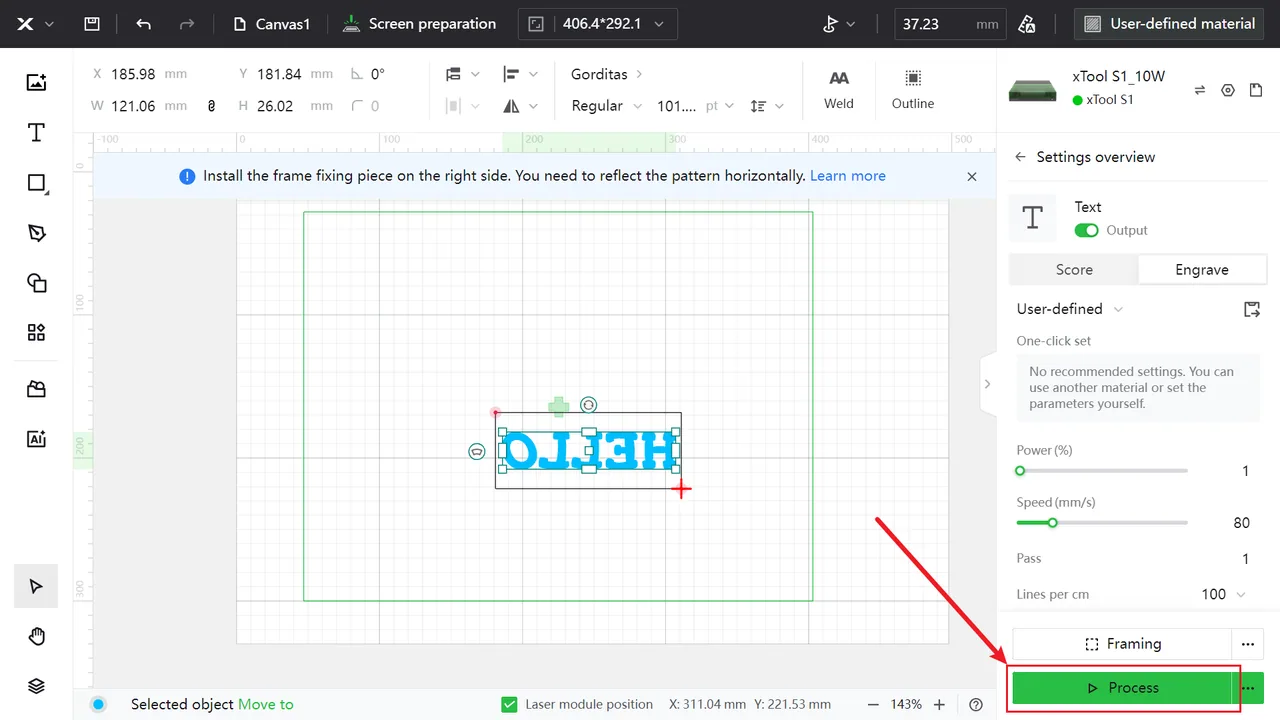Expand the User-defined settings dropdown
The image size is (1280, 720).
1070,309
